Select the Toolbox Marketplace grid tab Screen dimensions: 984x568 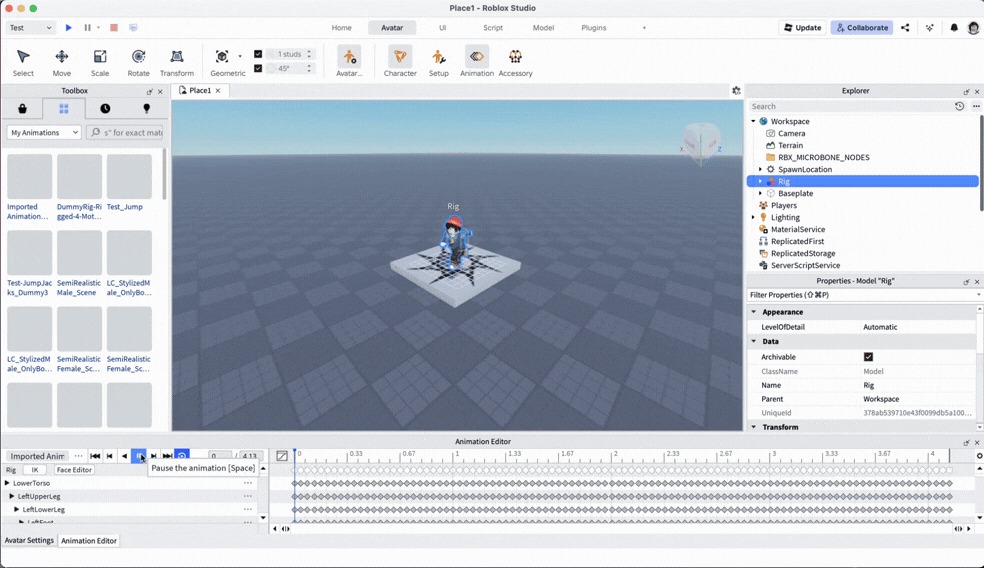(x=63, y=109)
